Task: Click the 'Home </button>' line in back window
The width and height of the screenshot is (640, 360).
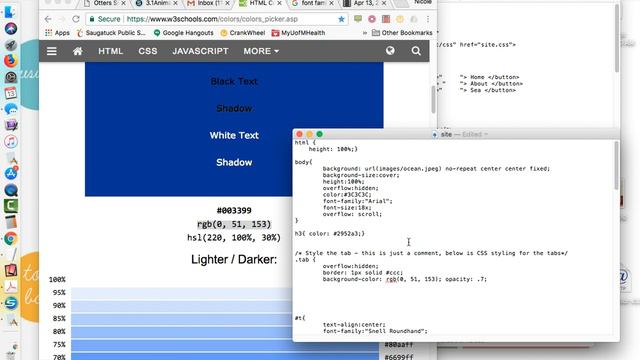Action: [489, 77]
